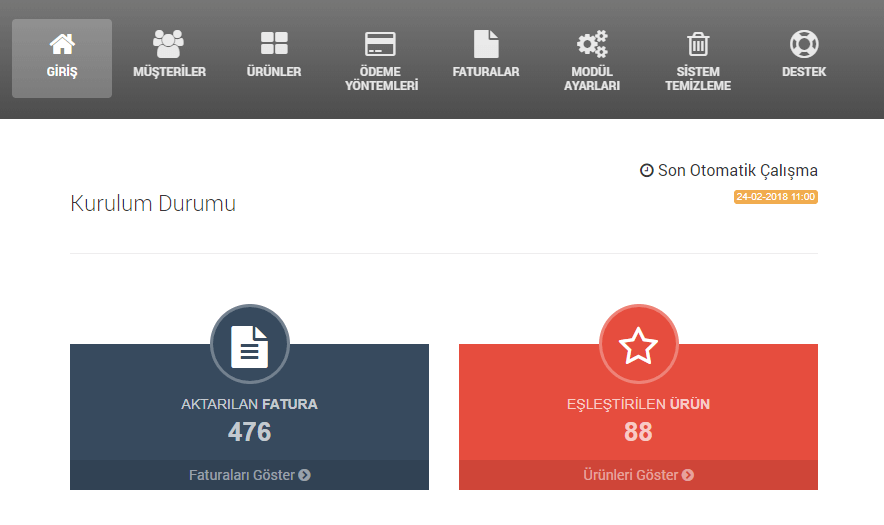Click the home icon in Giriş
Screen dimensions: 884x525
(x=62, y=44)
